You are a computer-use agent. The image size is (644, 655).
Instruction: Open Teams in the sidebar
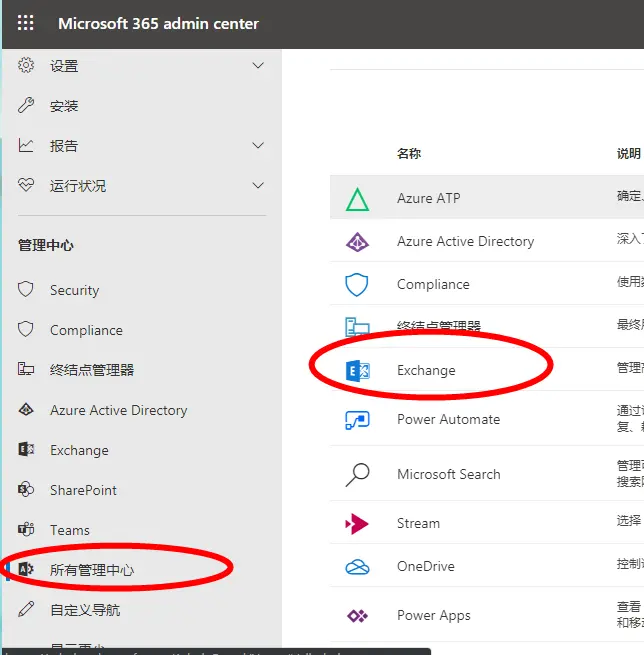70,530
